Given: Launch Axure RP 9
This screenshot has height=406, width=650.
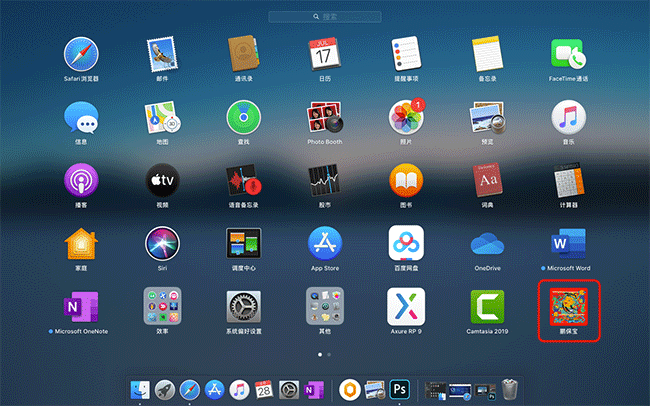Looking at the screenshot, I should [x=406, y=307].
